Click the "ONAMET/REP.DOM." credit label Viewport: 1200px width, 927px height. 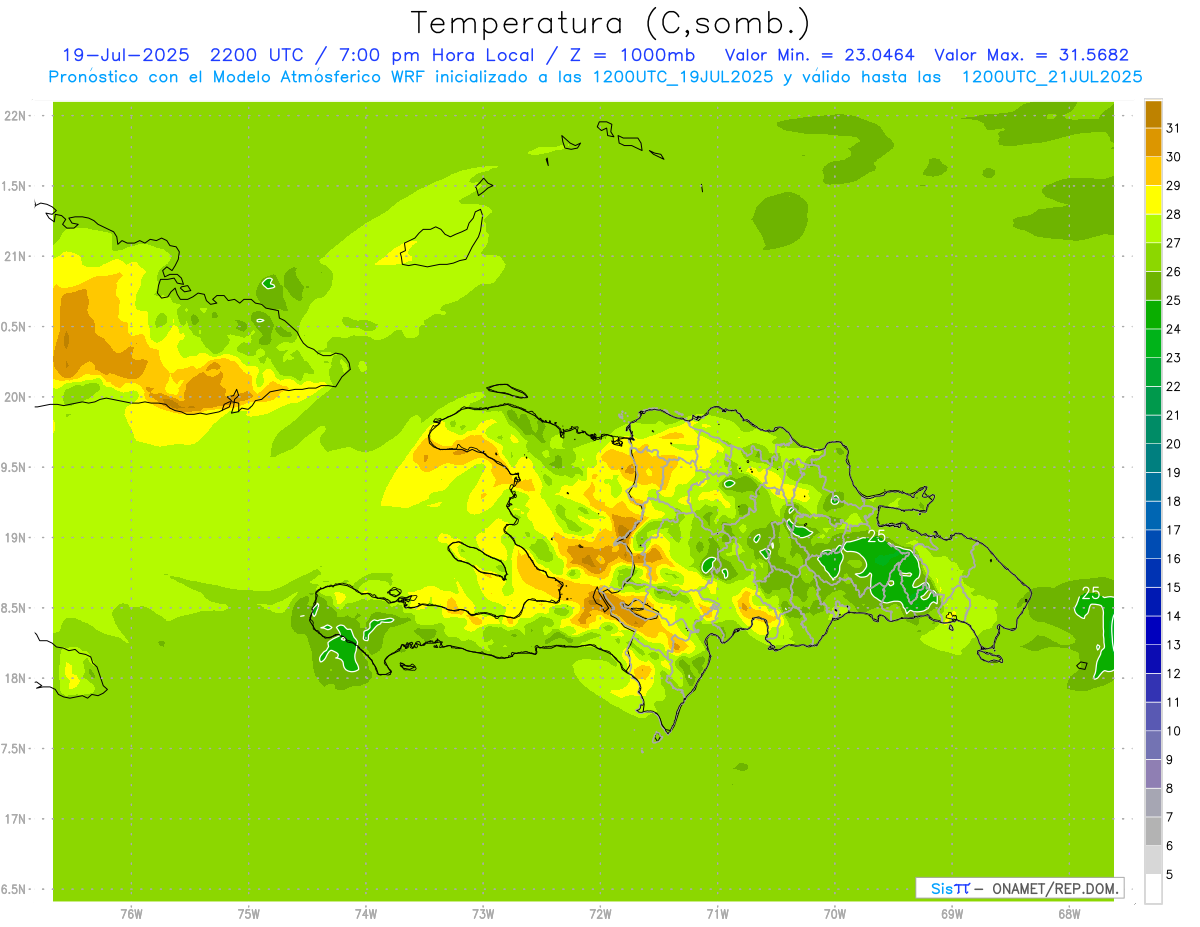pos(1056,888)
